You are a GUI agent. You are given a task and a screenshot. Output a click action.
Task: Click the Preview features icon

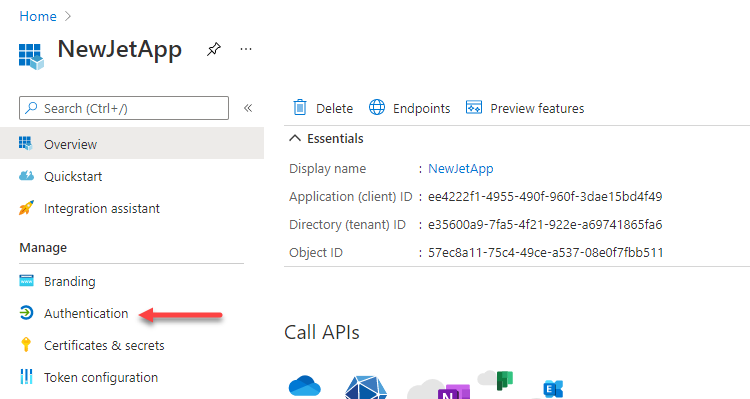tap(474, 108)
